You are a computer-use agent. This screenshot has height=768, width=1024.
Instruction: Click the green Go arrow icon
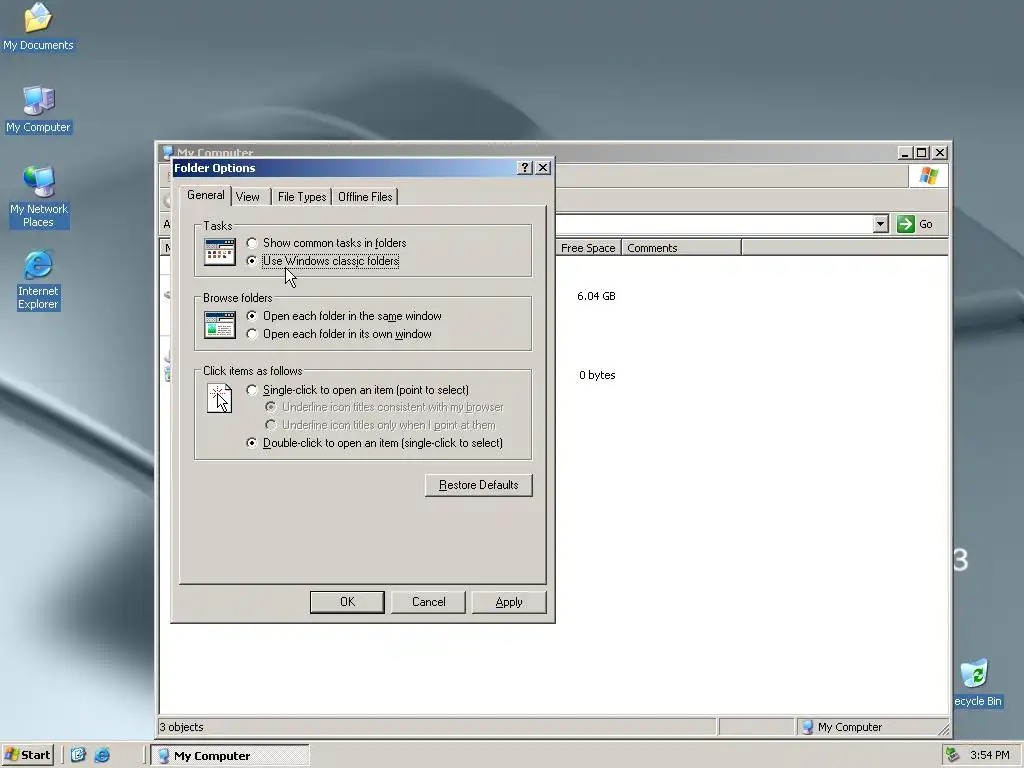pos(905,224)
